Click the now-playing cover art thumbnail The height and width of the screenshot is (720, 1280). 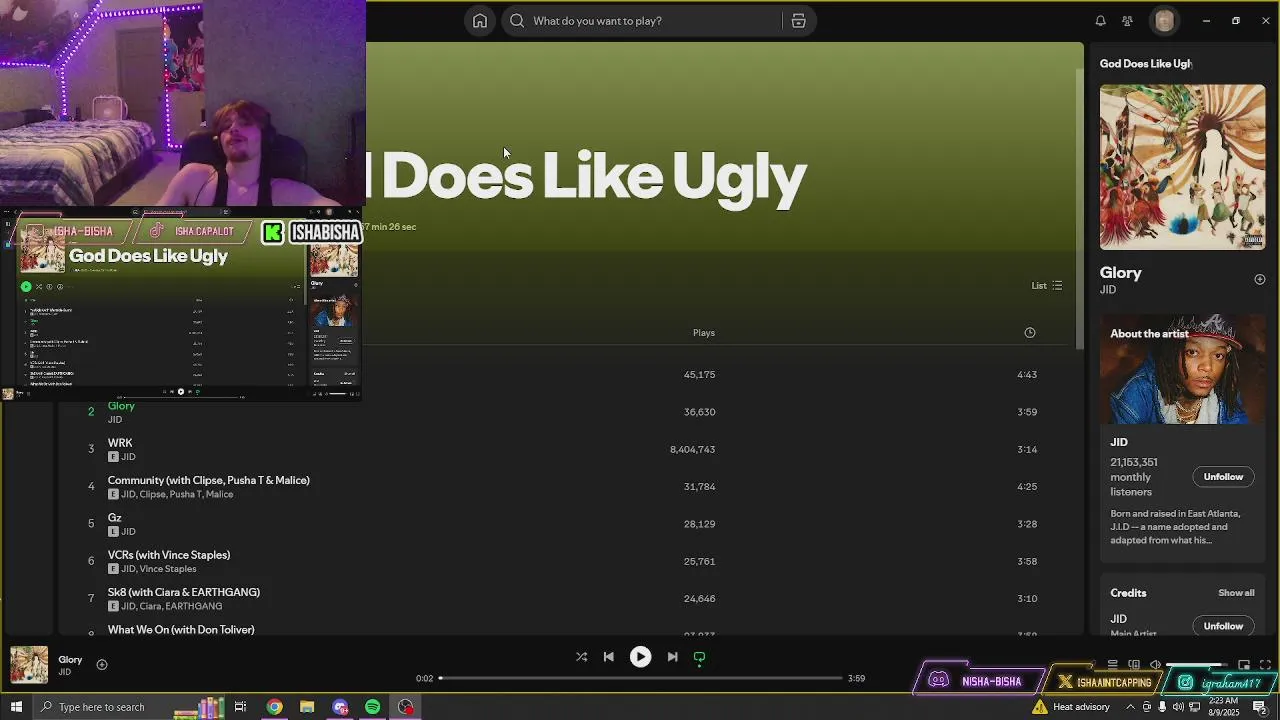pos(29,665)
